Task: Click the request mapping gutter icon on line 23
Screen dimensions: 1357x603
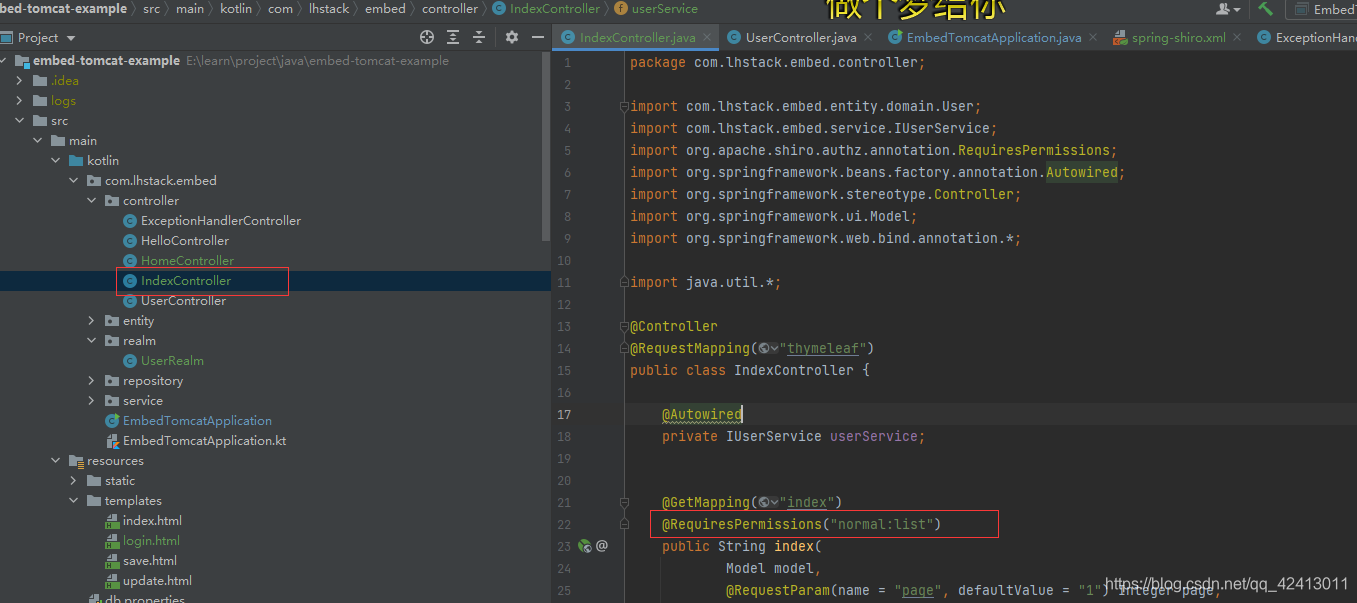Action: point(585,546)
